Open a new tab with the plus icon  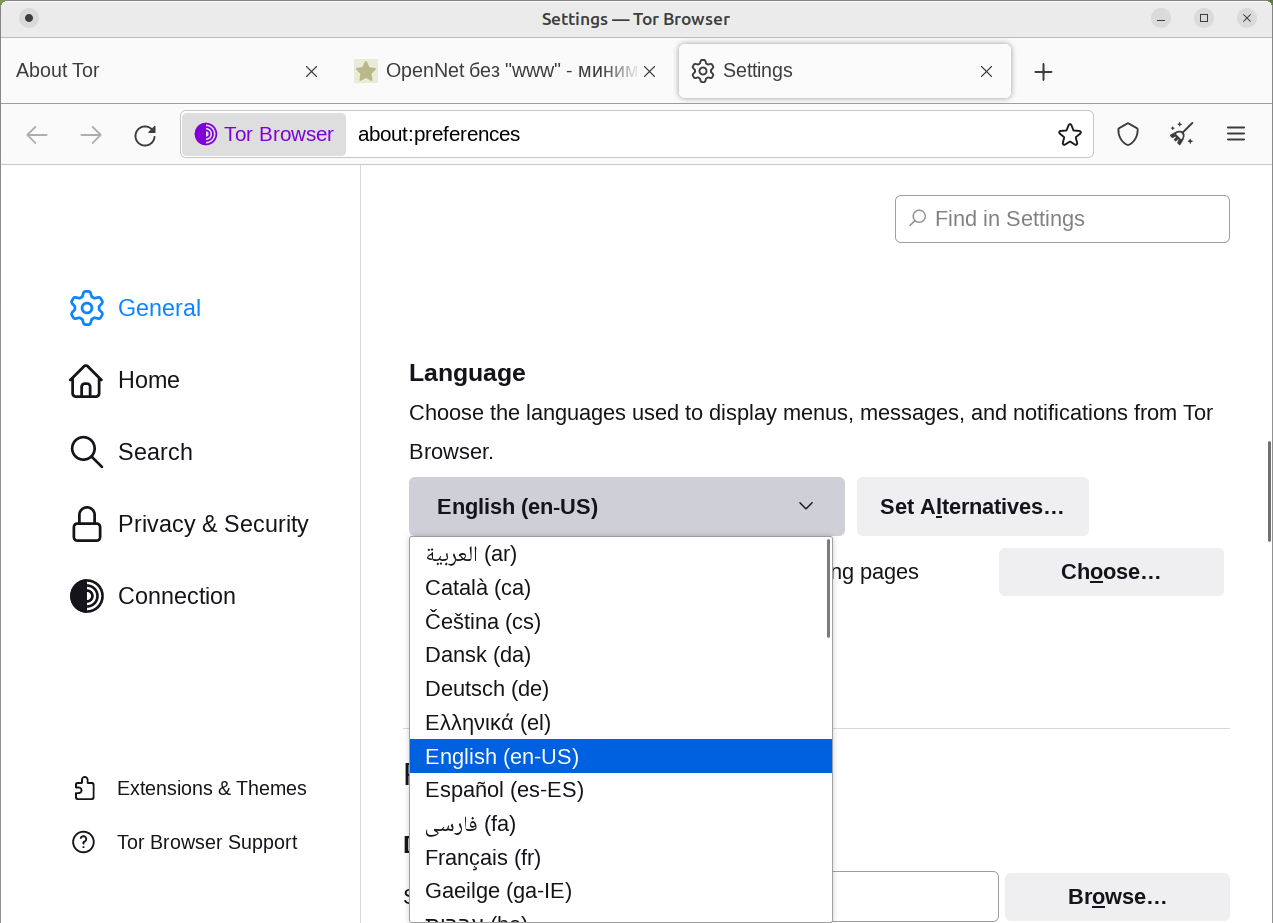point(1043,71)
